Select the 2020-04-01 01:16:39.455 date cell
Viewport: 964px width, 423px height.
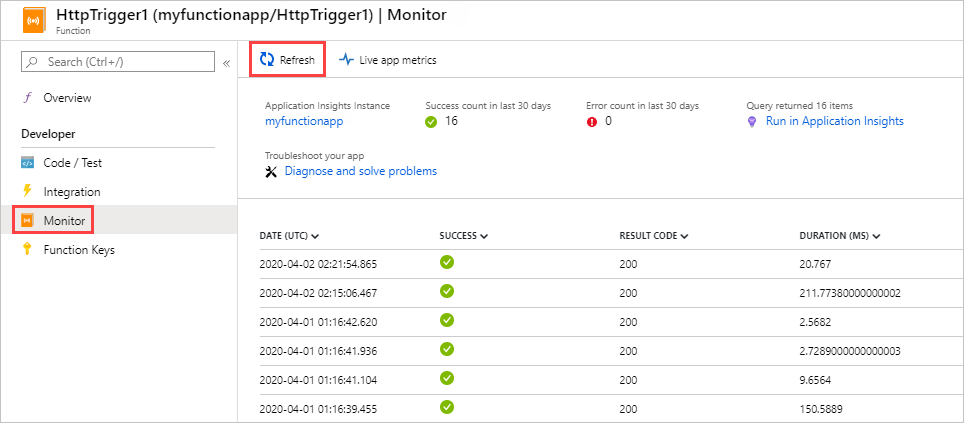click(x=318, y=409)
